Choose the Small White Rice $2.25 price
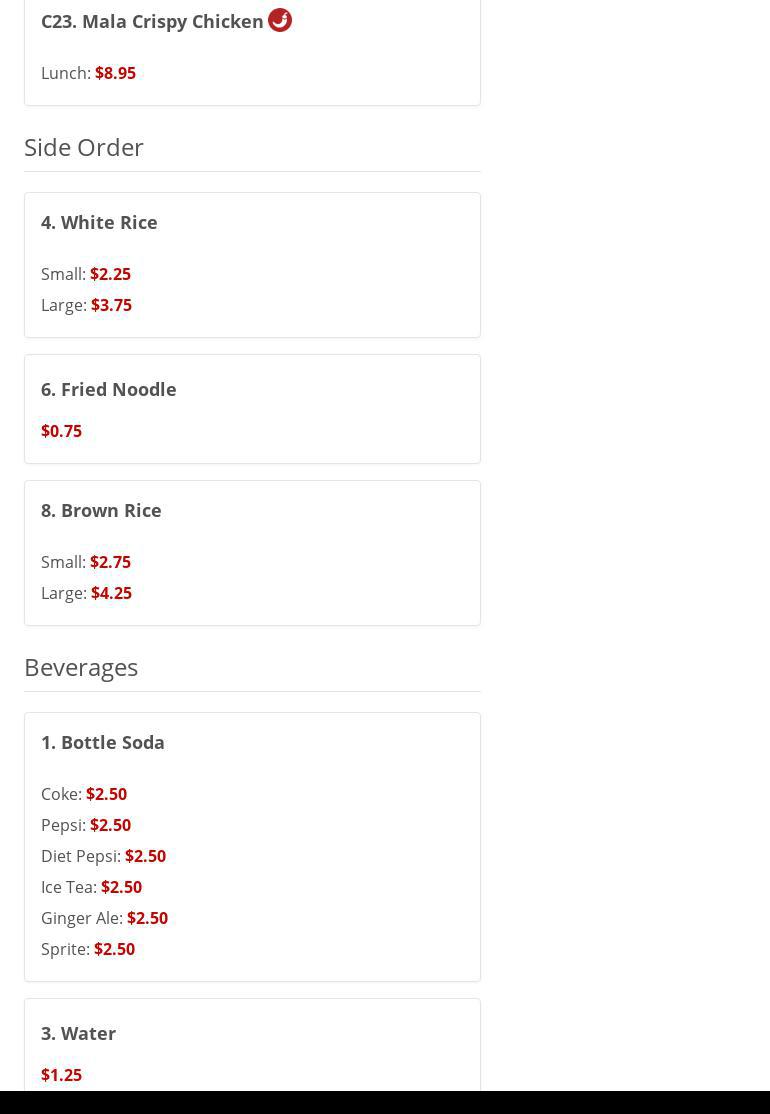This screenshot has height=1114, width=770. [x=110, y=274]
